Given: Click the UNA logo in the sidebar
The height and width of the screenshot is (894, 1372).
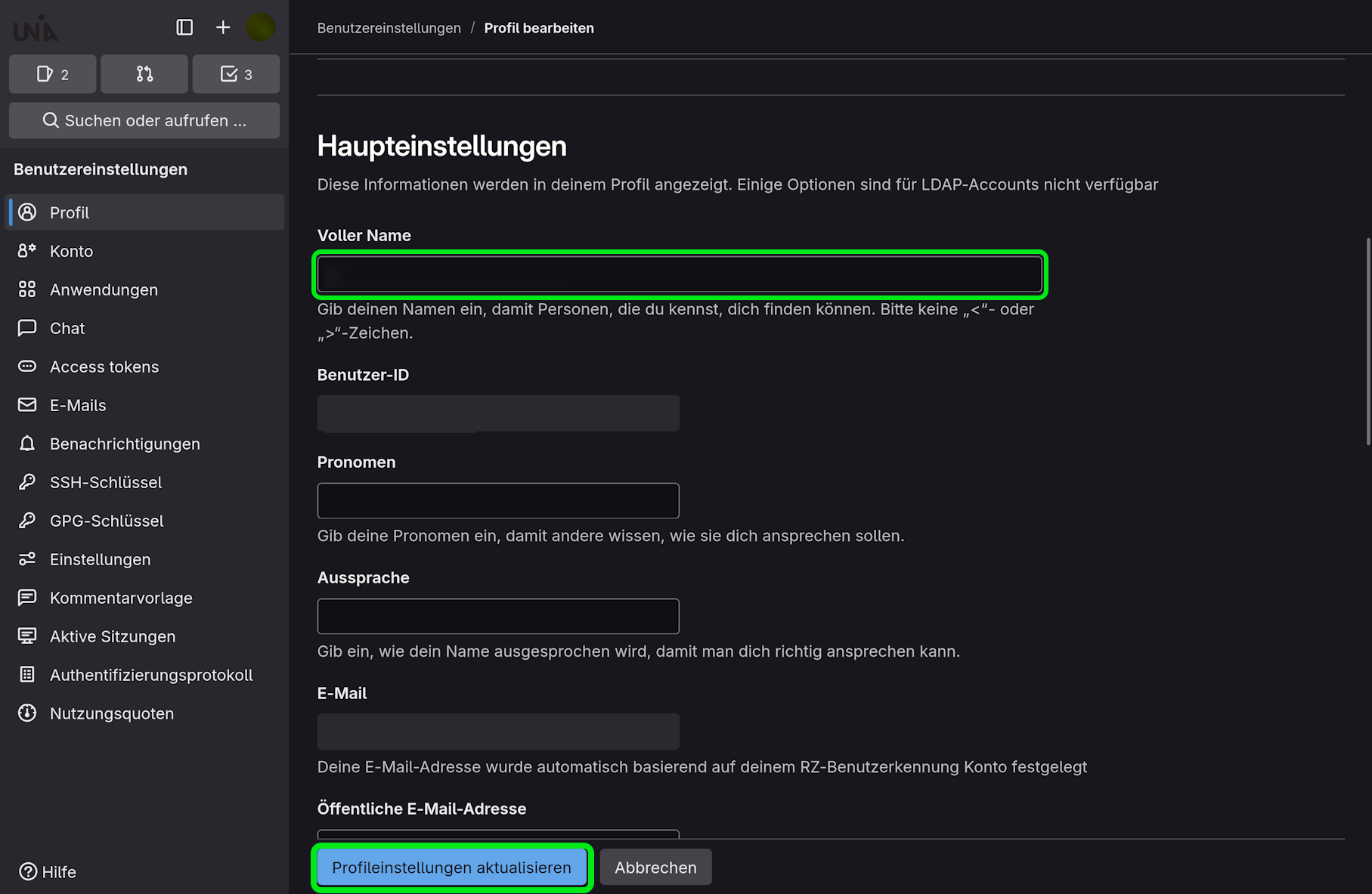Looking at the screenshot, I should 36,29.
